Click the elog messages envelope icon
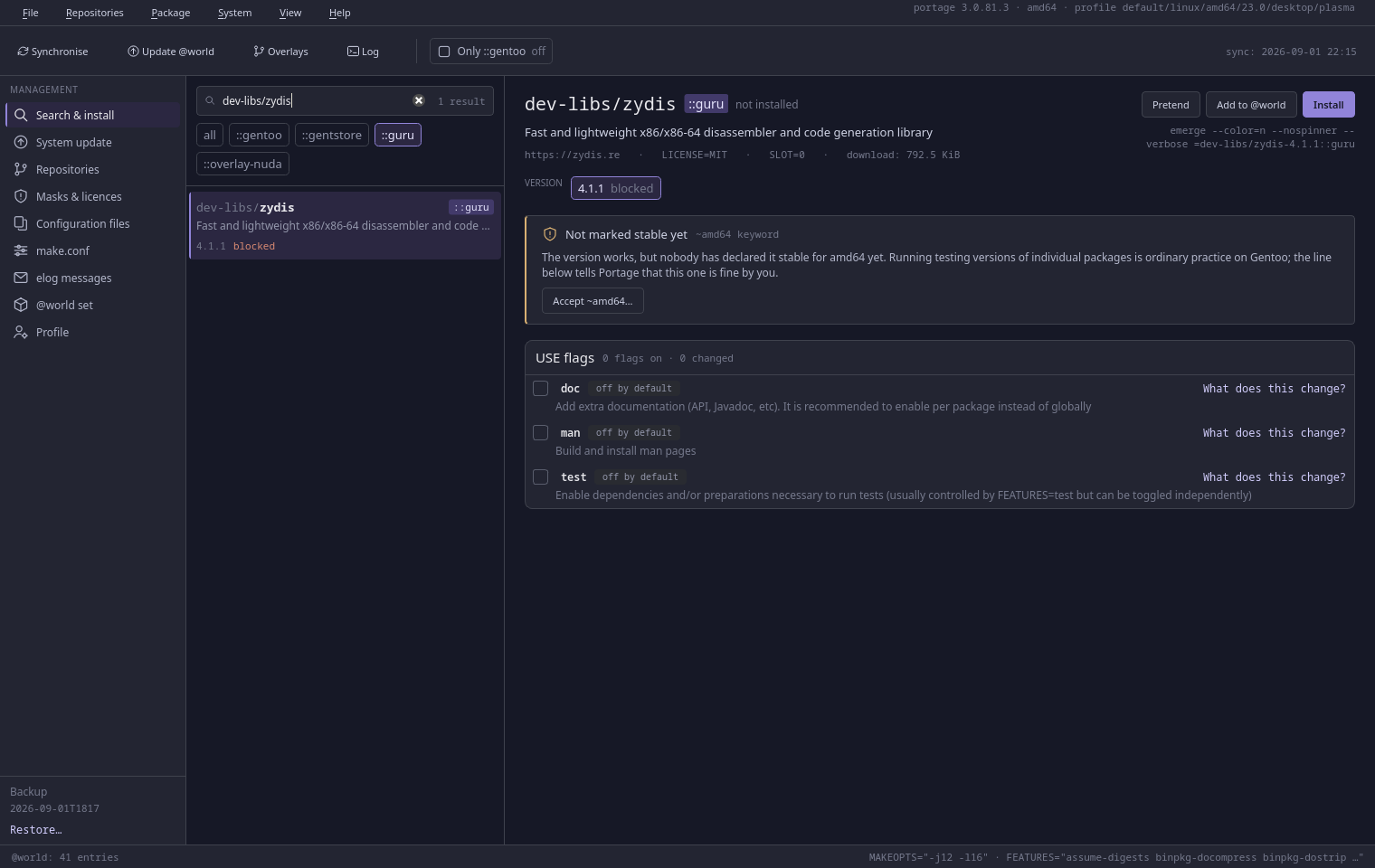The height and width of the screenshot is (868, 1375). [21, 278]
